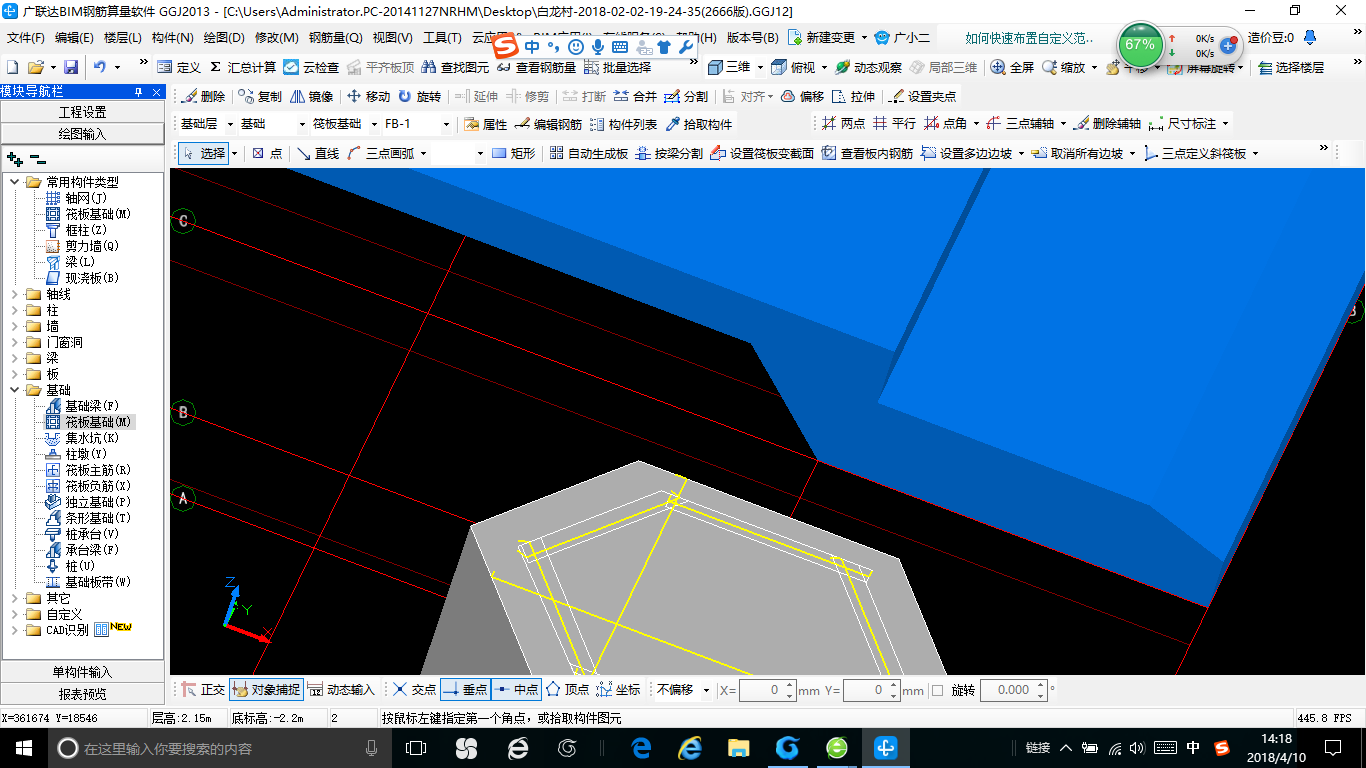Open the 文件(F) menu
The image size is (1366, 768).
[x=26, y=38]
